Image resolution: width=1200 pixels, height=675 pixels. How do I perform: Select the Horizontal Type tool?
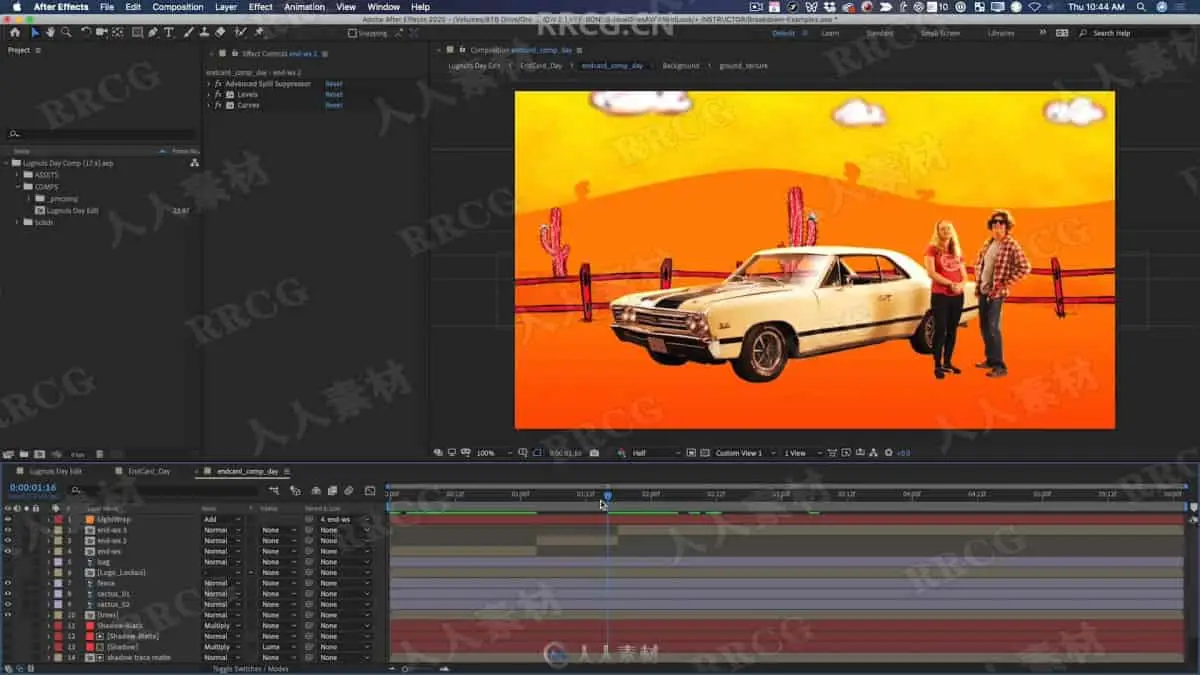click(169, 32)
